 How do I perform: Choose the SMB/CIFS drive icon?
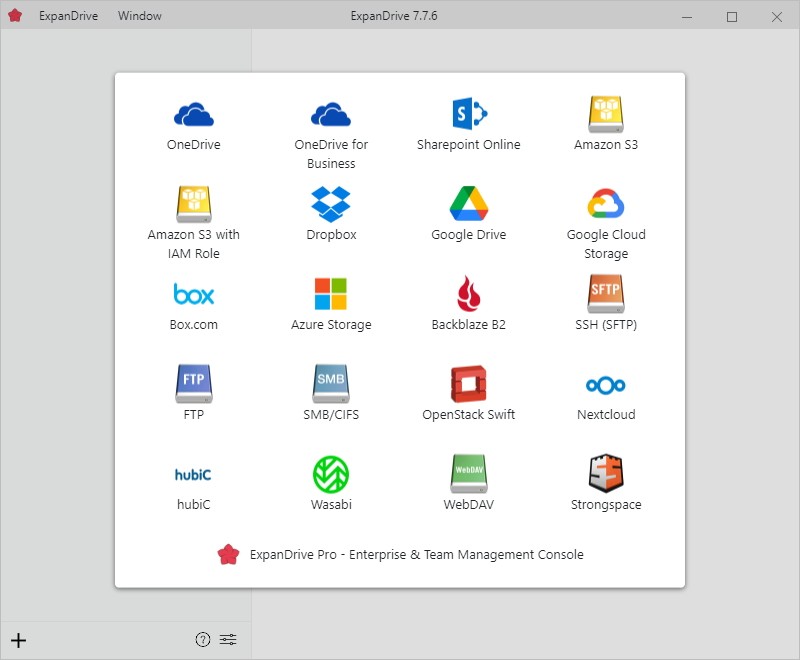[x=331, y=384]
